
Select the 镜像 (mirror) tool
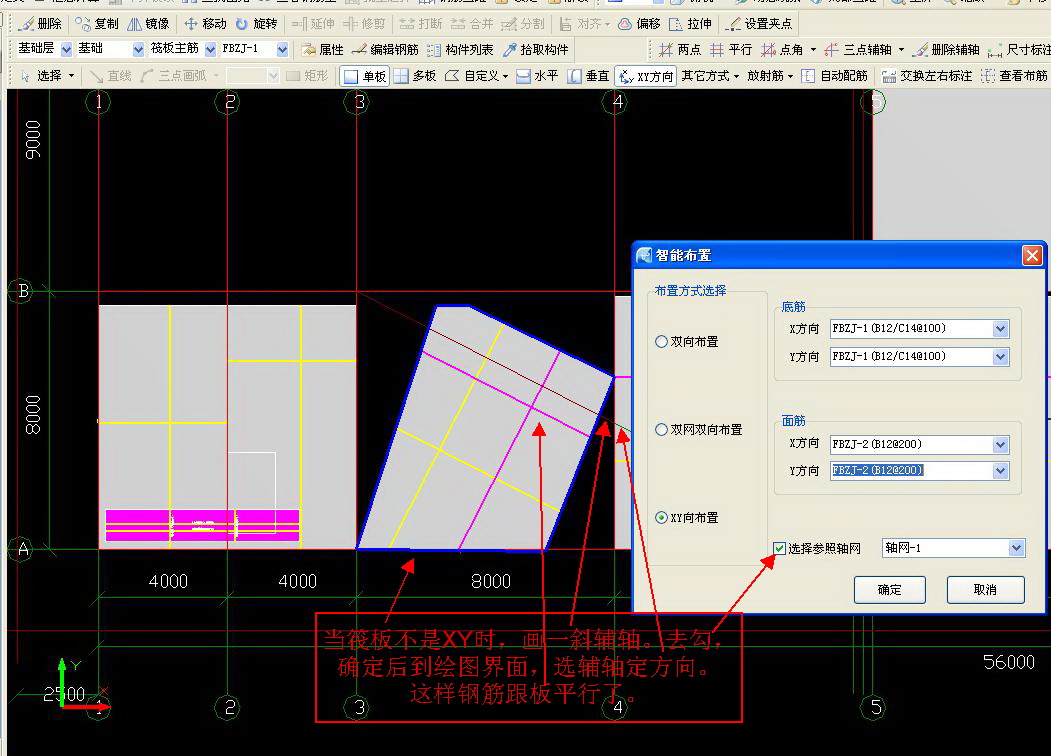pyautogui.click(x=148, y=24)
